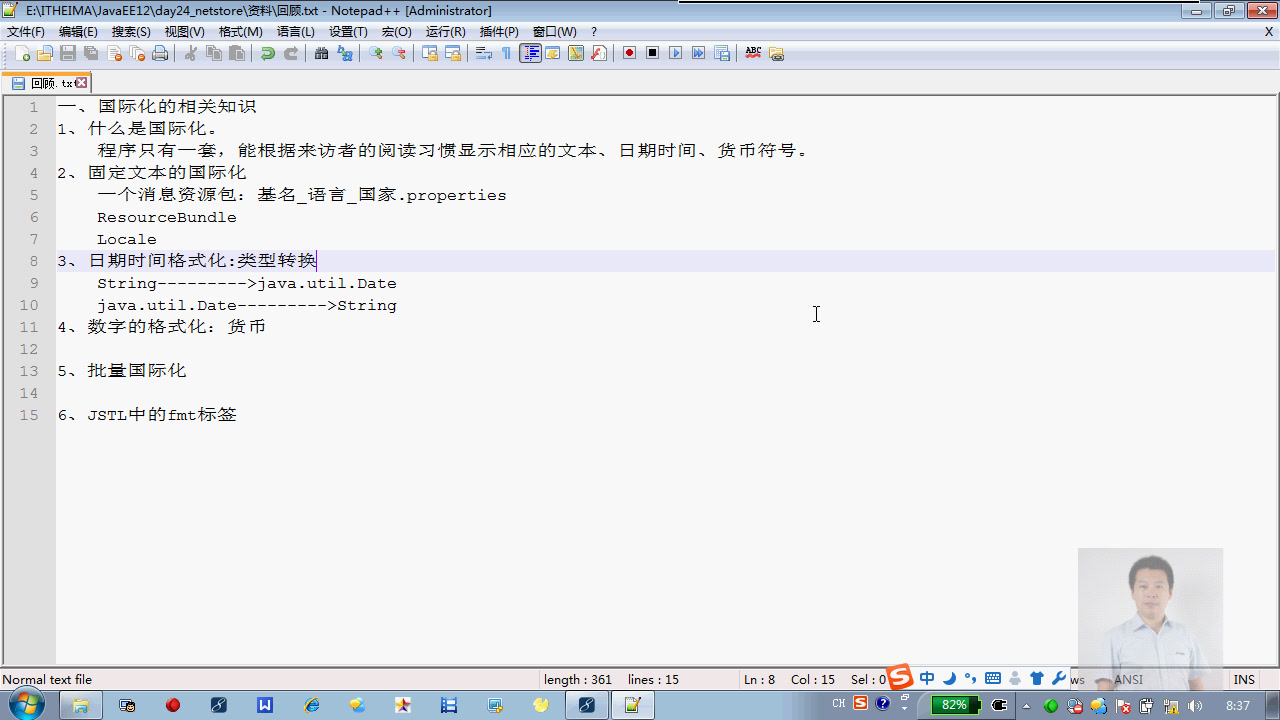Click the Save All toolbar icon

pyautogui.click(x=91, y=53)
